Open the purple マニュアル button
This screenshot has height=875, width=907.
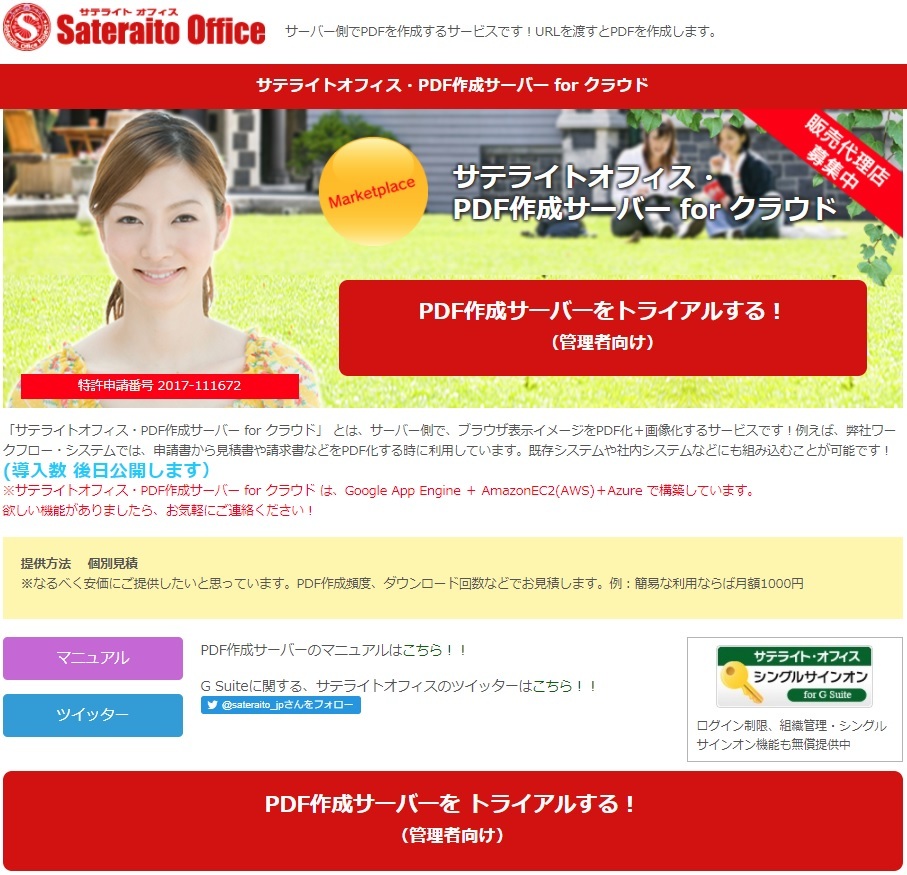(93, 658)
